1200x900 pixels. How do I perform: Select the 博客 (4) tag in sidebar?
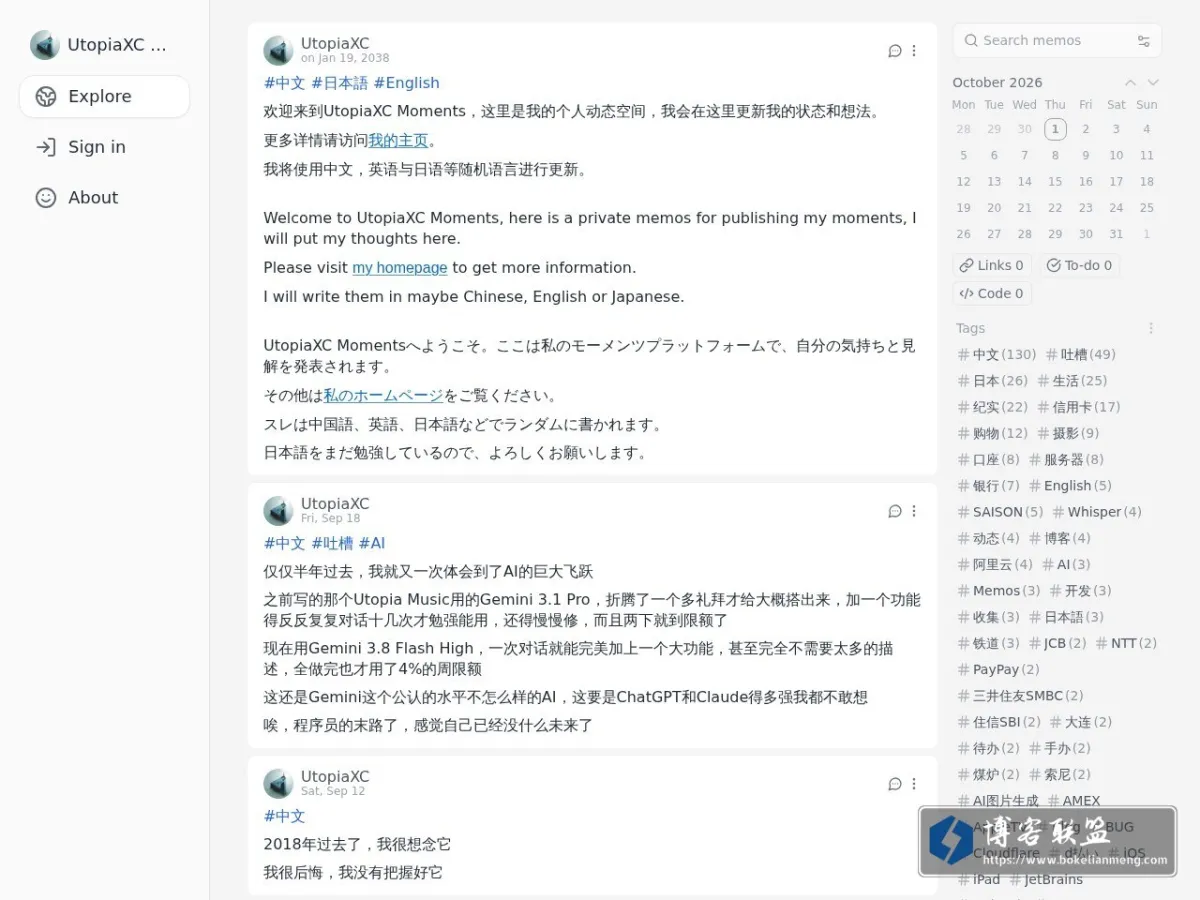[1060, 538]
